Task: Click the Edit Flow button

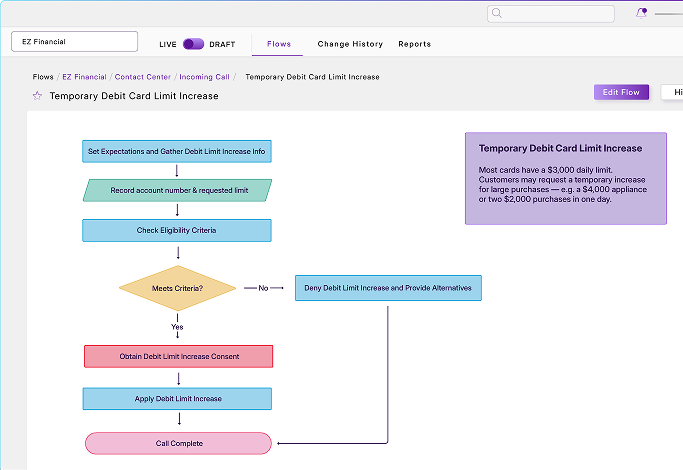Action: (621, 92)
